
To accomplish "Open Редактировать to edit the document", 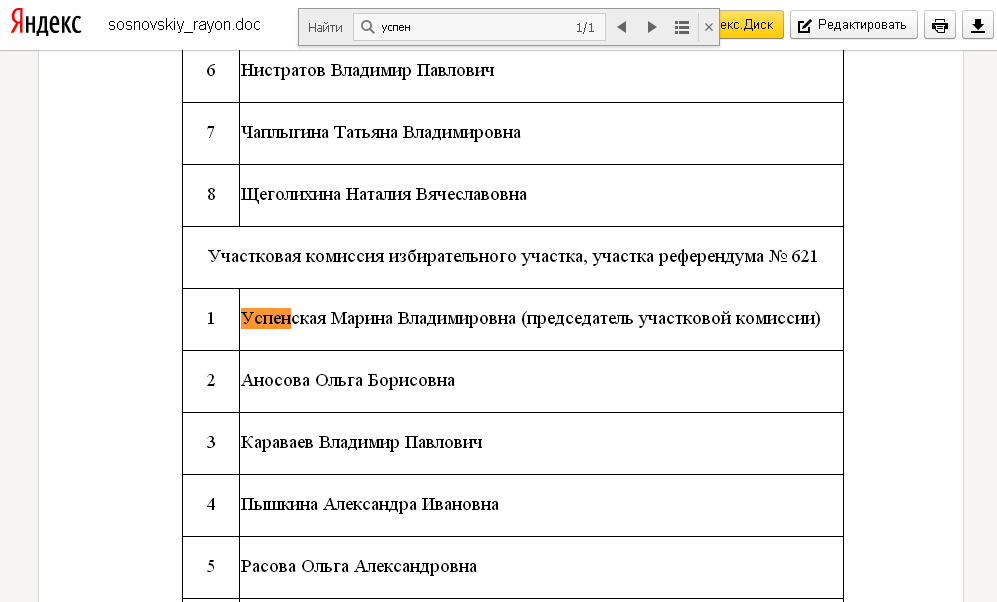I will pyautogui.click(x=853, y=25).
